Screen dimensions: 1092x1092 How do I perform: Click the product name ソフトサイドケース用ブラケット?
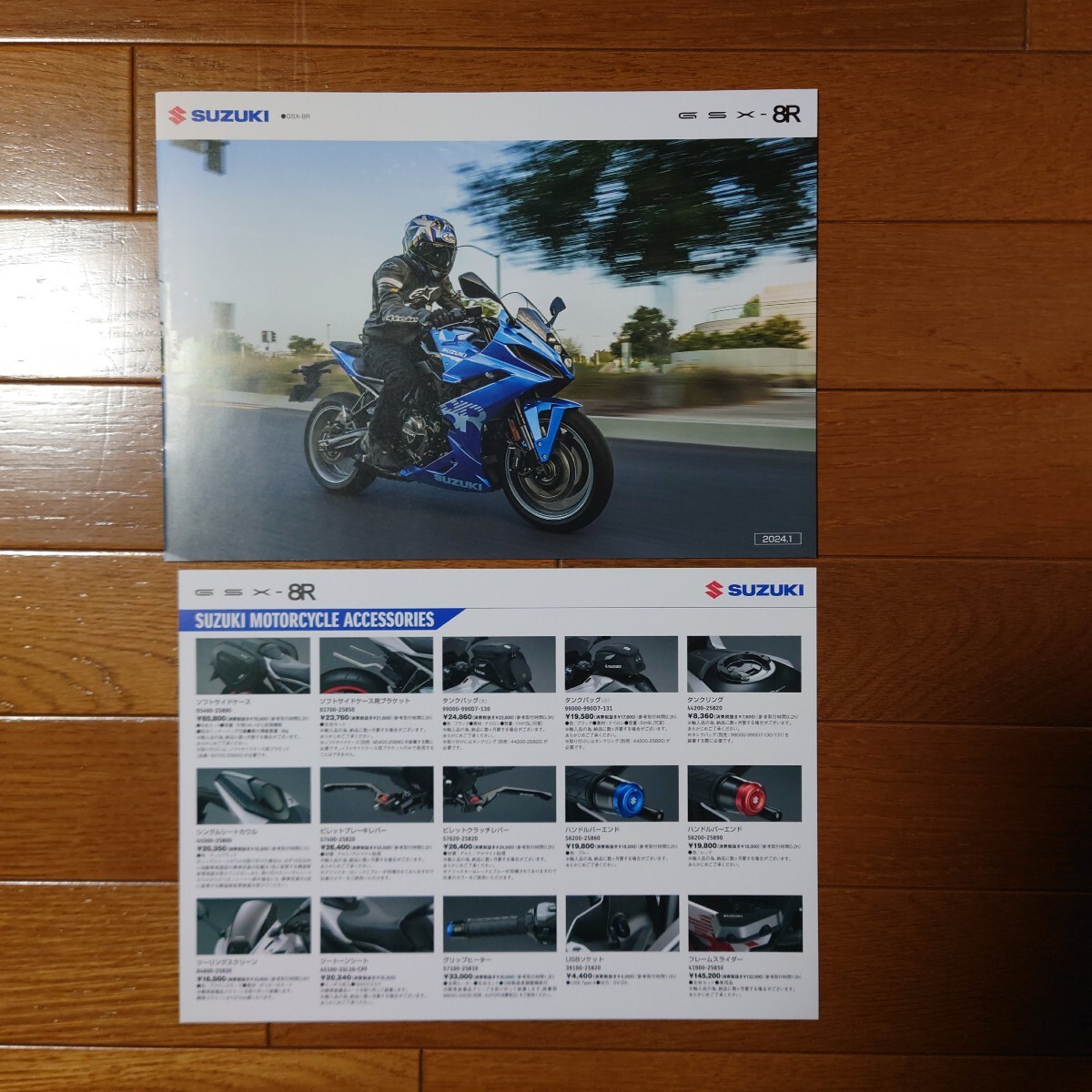(365, 702)
